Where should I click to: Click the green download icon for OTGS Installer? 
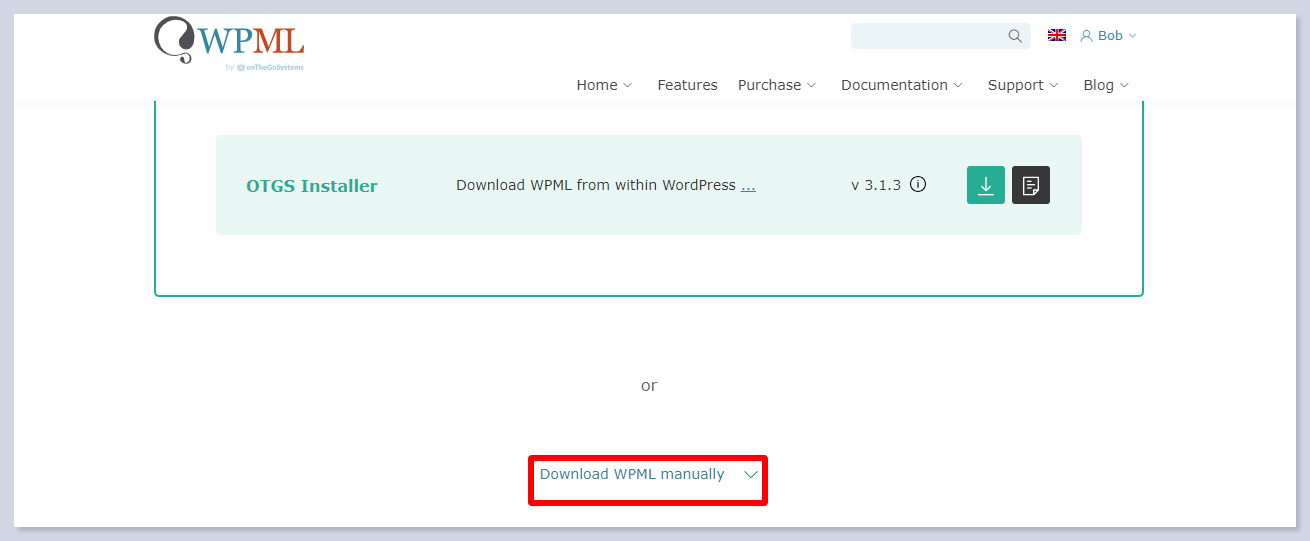985,185
